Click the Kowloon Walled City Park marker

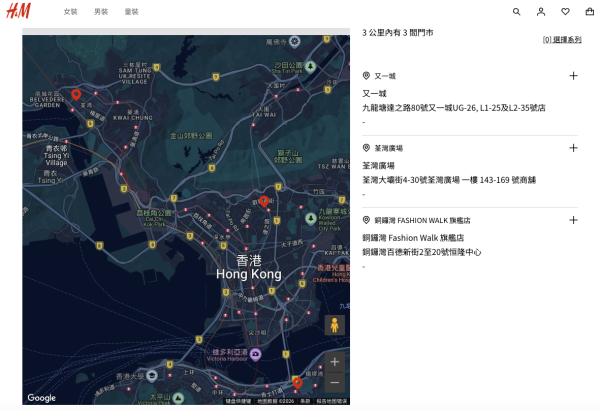[311, 218]
